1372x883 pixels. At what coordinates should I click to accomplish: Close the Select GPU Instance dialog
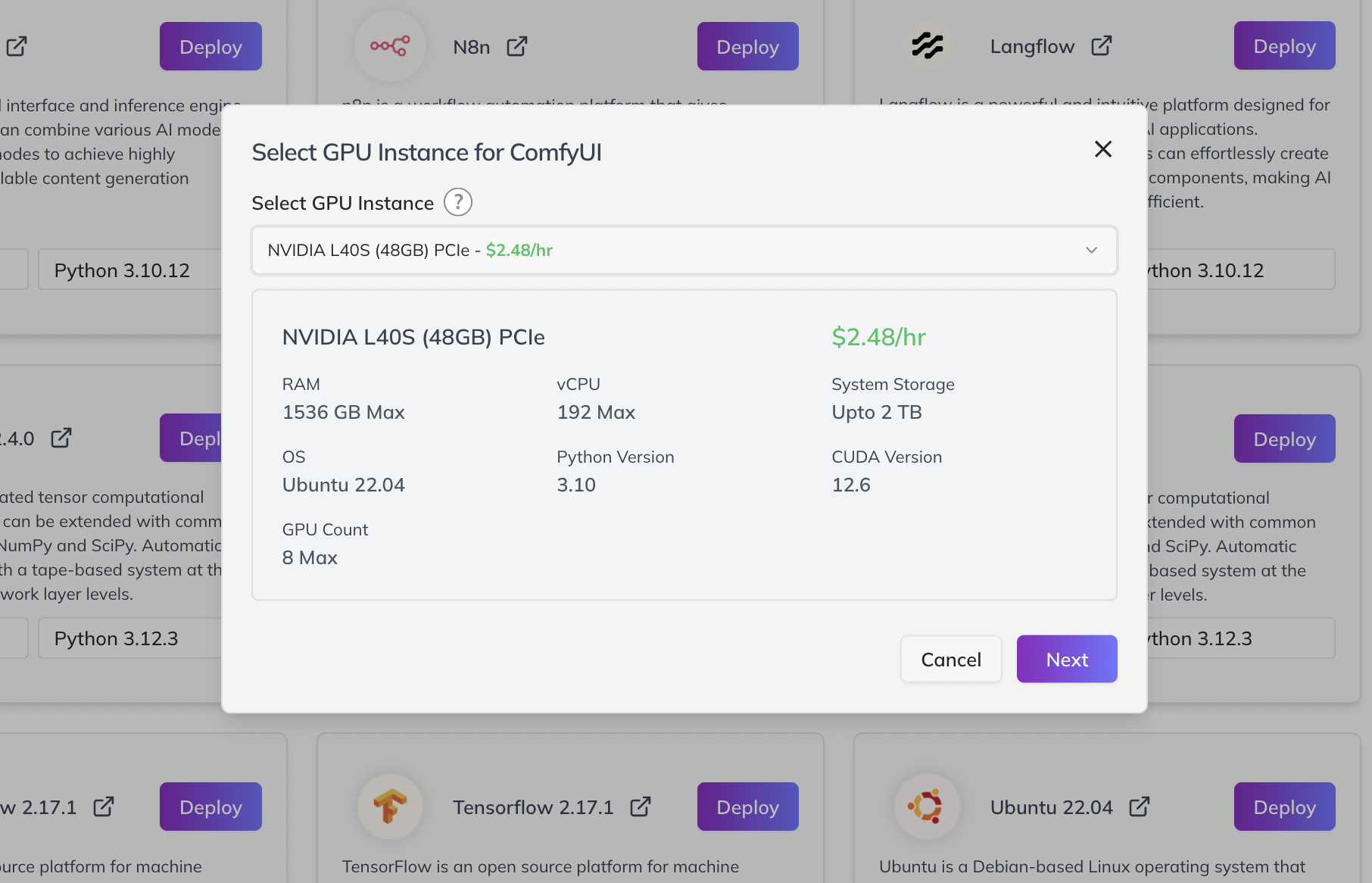[x=1103, y=149]
